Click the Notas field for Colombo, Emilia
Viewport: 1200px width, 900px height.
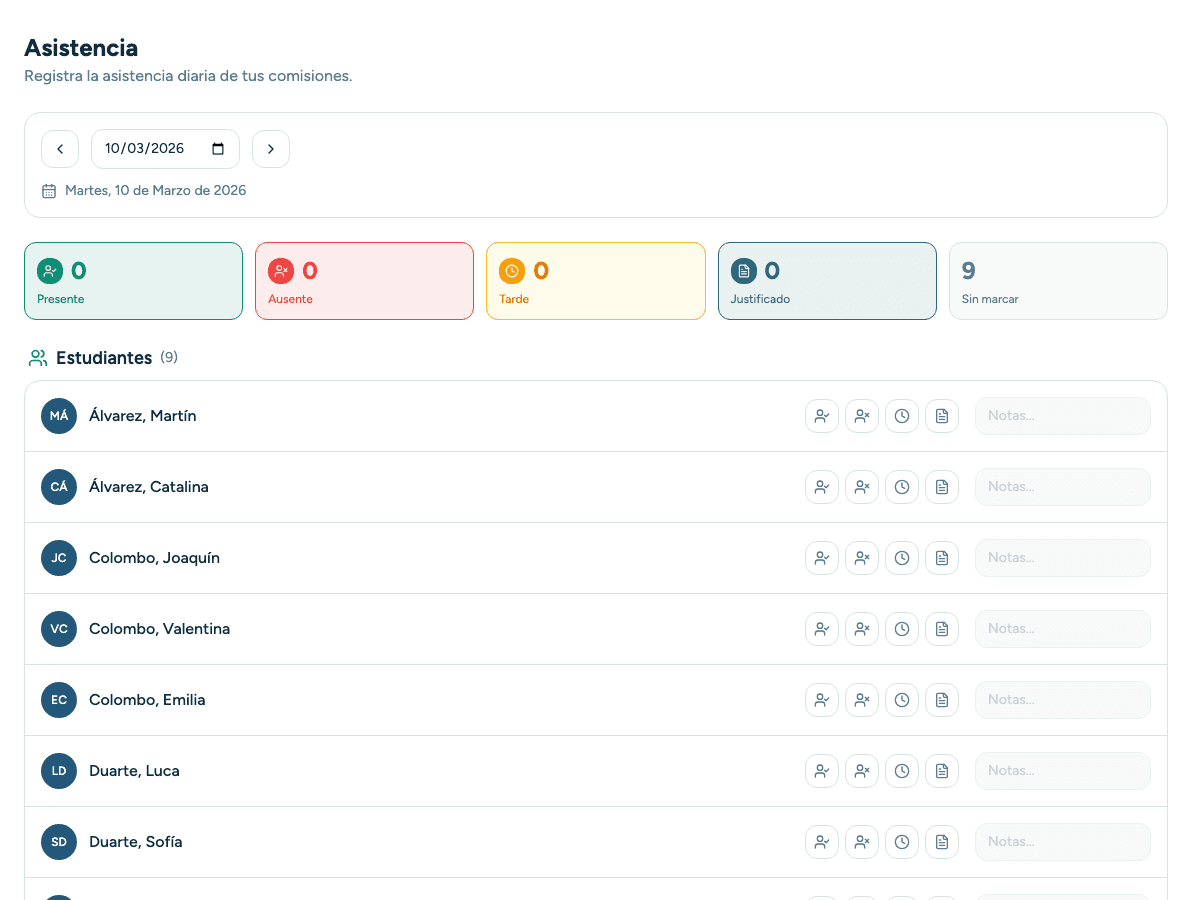1063,700
